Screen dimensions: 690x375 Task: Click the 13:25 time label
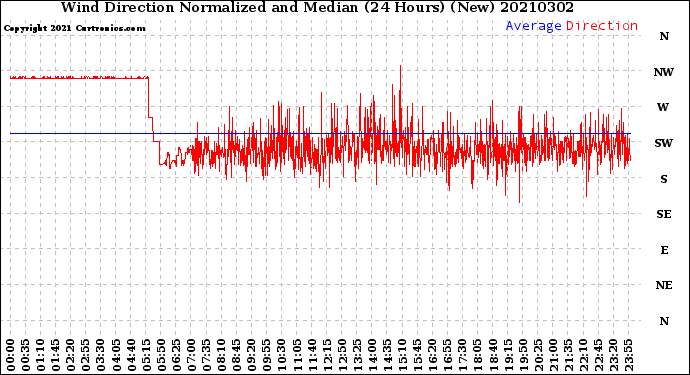tap(357, 355)
